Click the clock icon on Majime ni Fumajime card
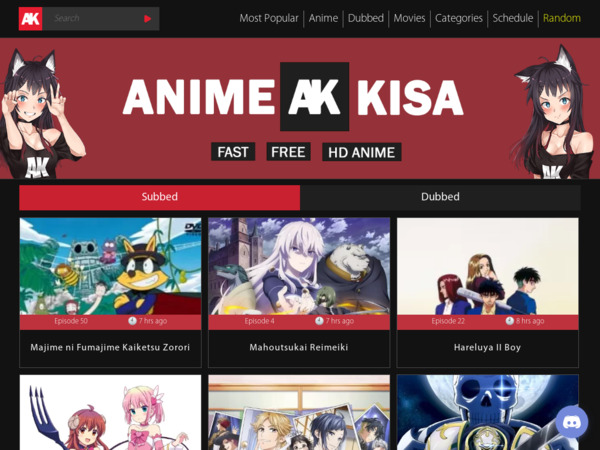The width and height of the screenshot is (600, 450). pos(132,321)
